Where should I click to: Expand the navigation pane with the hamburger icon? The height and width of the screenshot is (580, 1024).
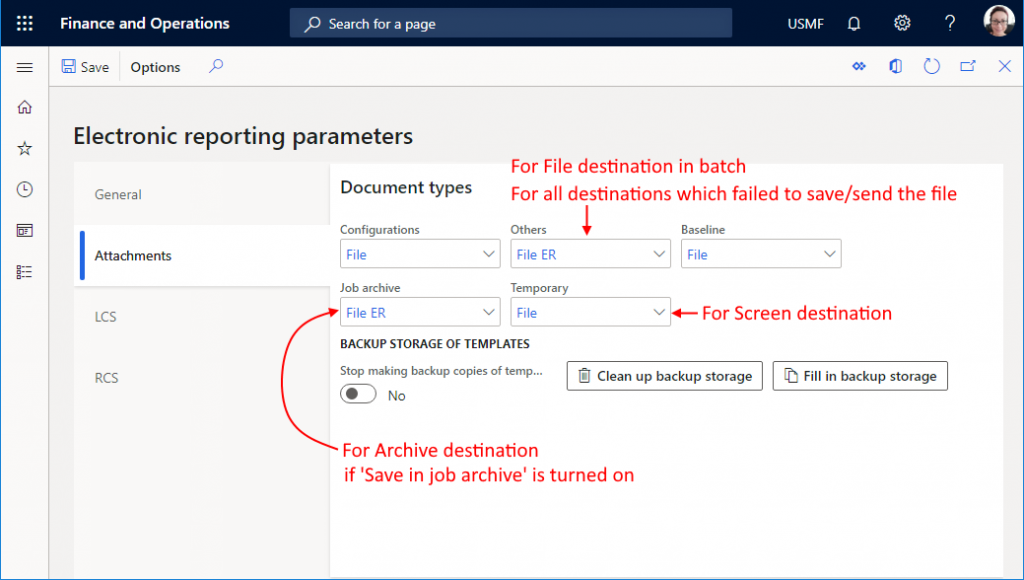pos(25,67)
